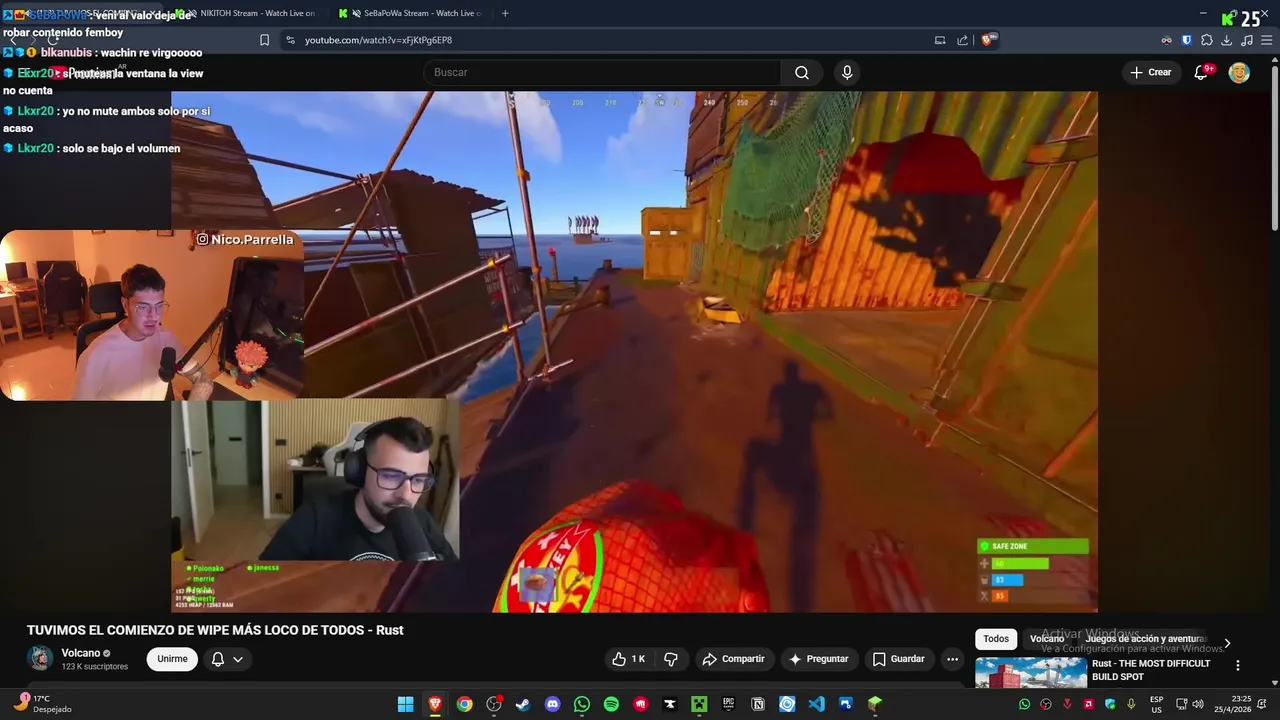Open the Volcano channel name link
The width and height of the screenshot is (1280, 720).
(x=81, y=653)
